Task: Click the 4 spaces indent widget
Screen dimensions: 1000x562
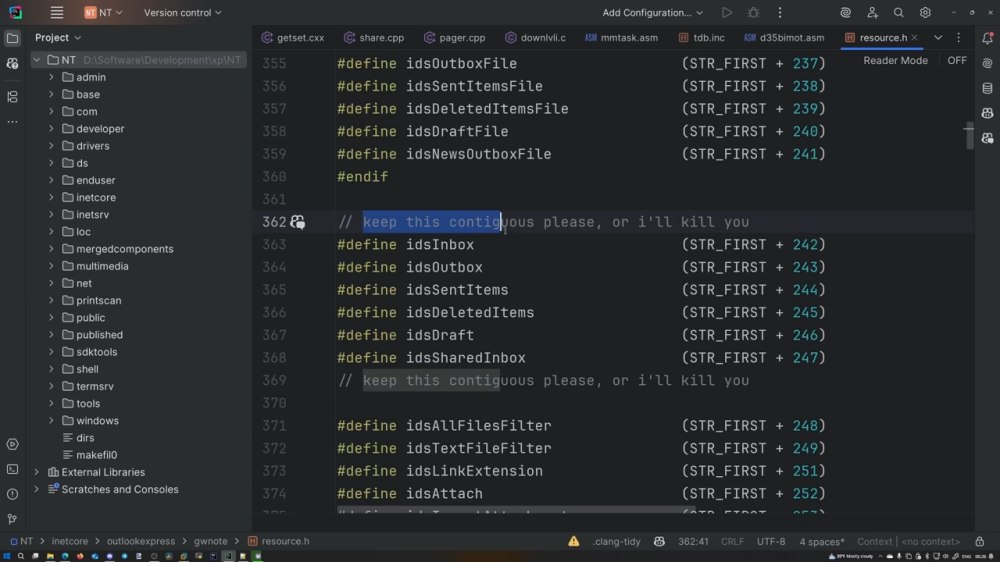Action: coord(821,541)
